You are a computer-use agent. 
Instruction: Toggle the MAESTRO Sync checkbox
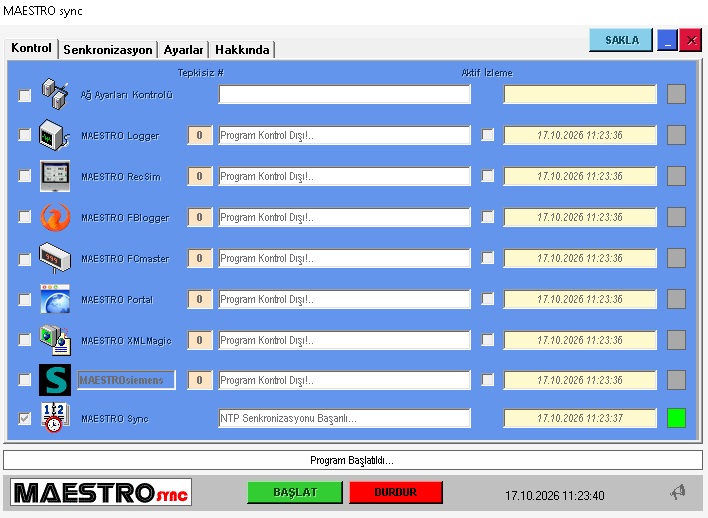coord(24,418)
